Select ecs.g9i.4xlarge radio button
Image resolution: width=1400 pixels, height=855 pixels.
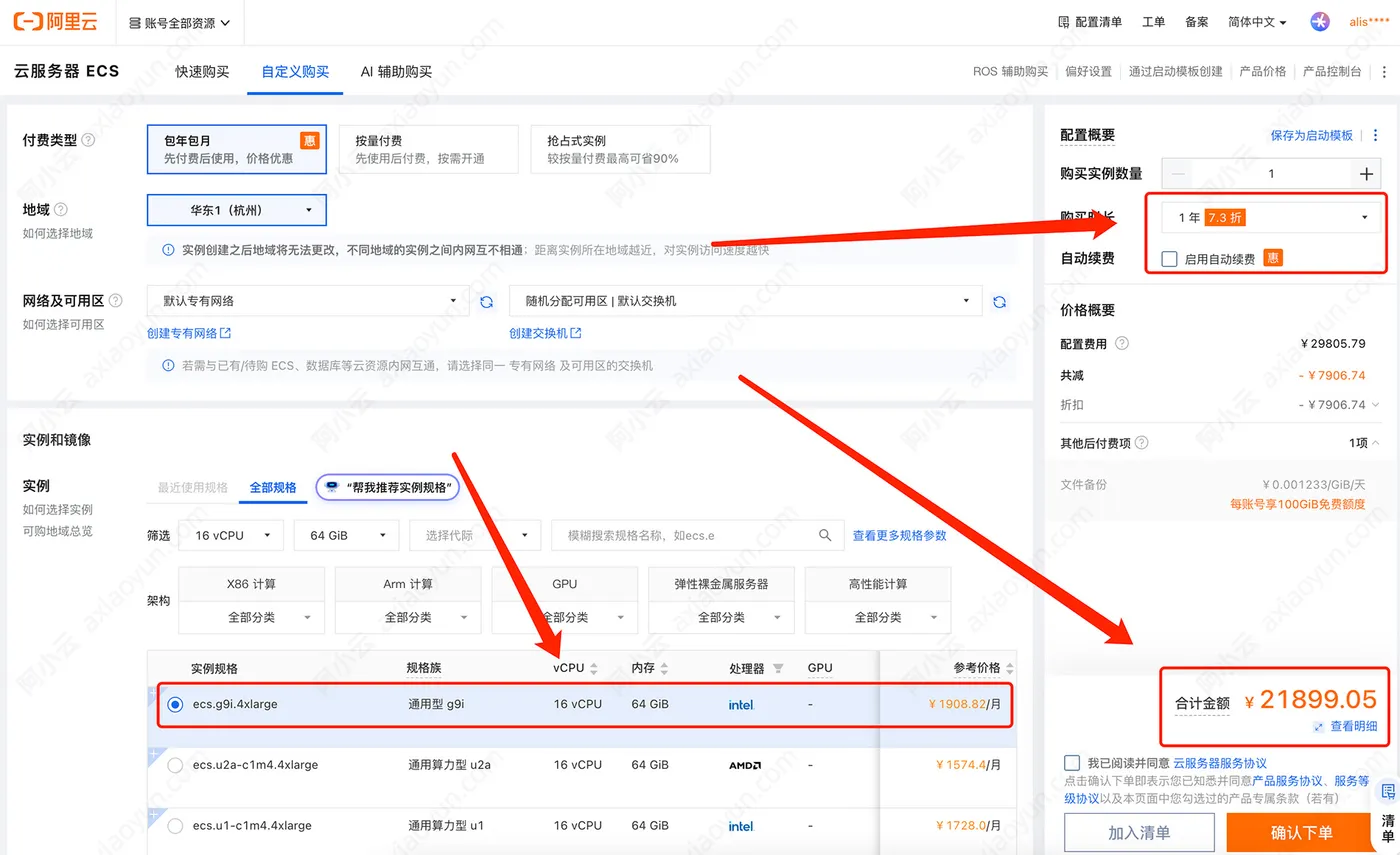click(x=176, y=704)
